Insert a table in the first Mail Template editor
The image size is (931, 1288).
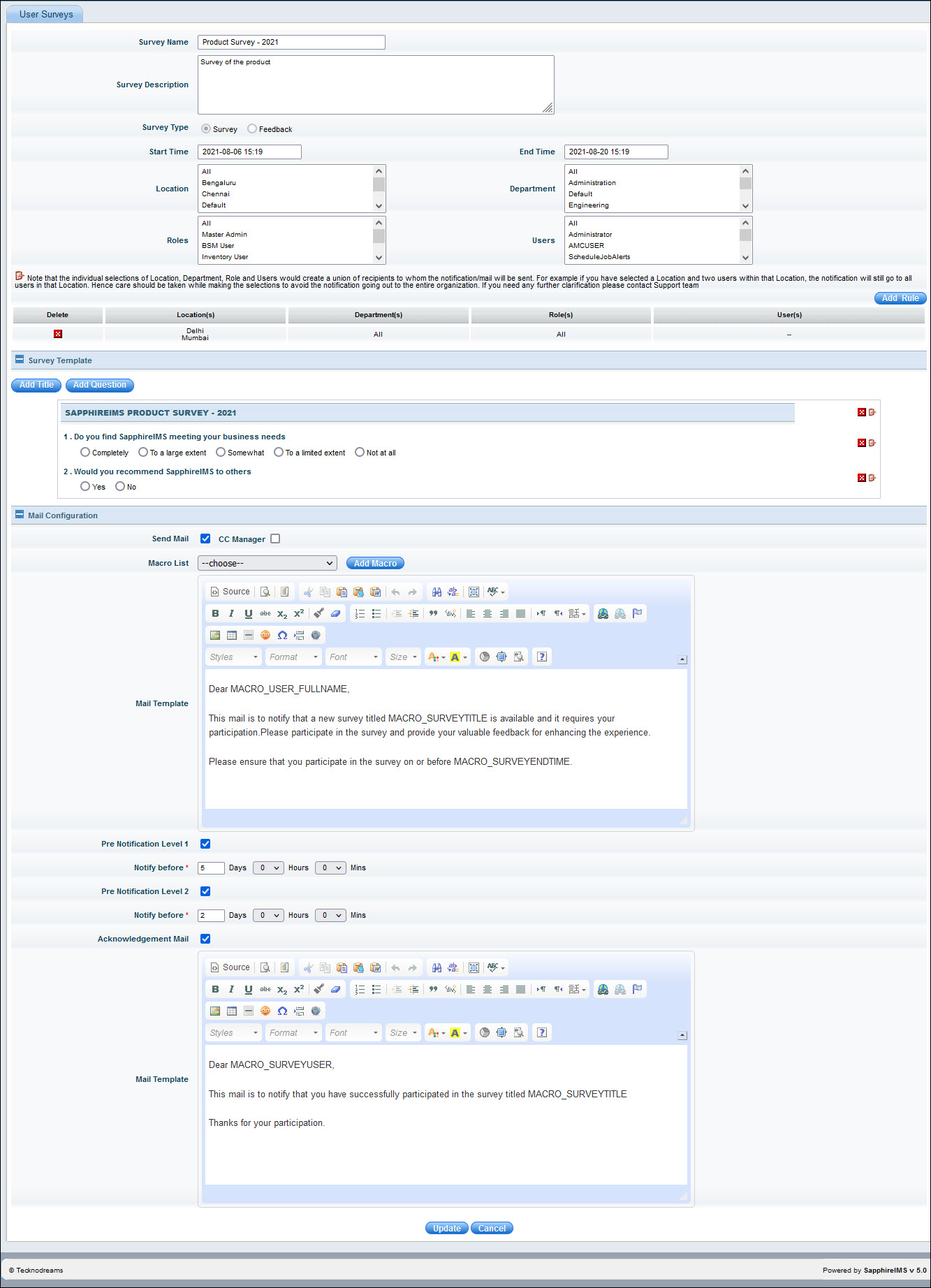[x=232, y=635]
